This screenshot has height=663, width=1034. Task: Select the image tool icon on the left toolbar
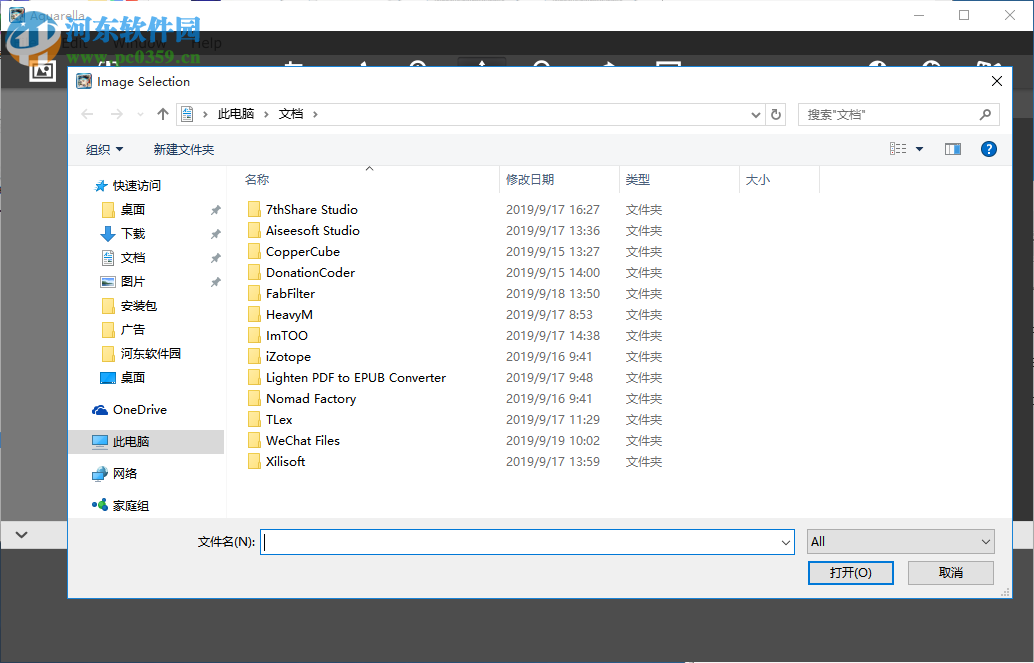coord(43,70)
